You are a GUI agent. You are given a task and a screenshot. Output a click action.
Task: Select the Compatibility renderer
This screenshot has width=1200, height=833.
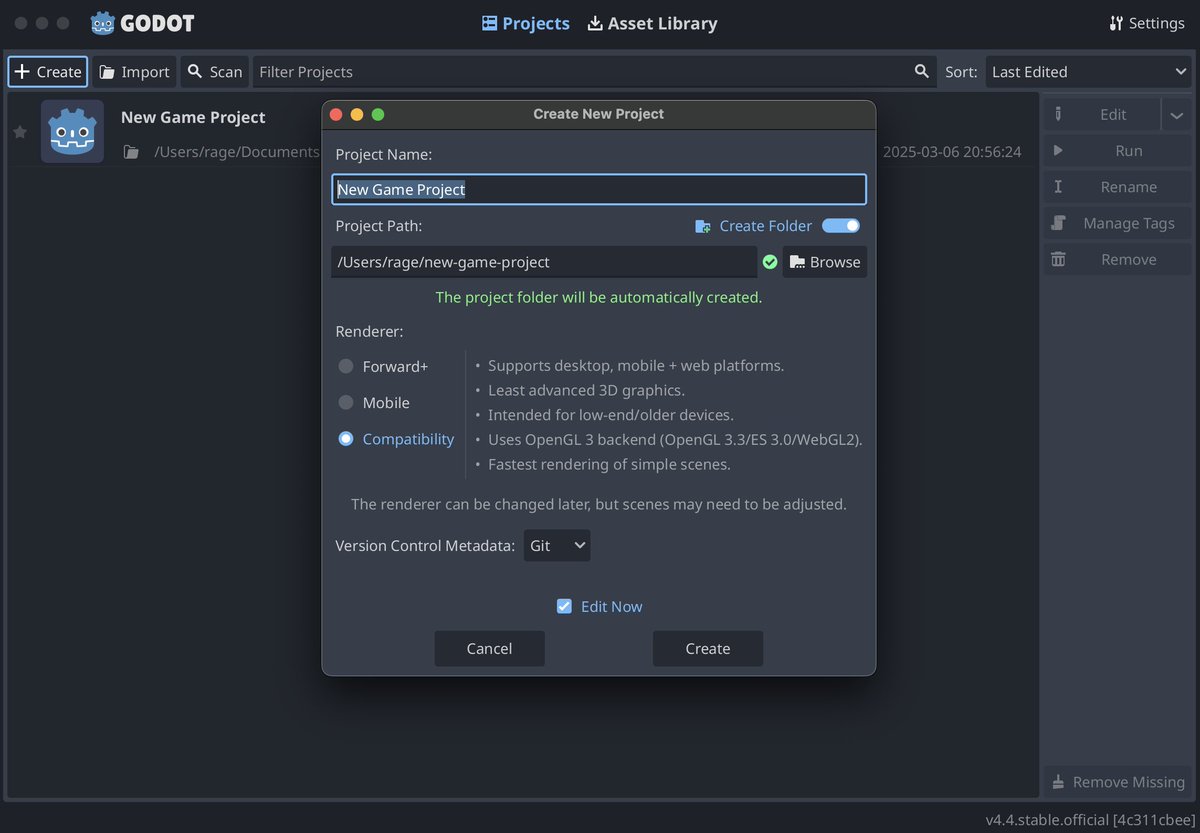pos(396,438)
